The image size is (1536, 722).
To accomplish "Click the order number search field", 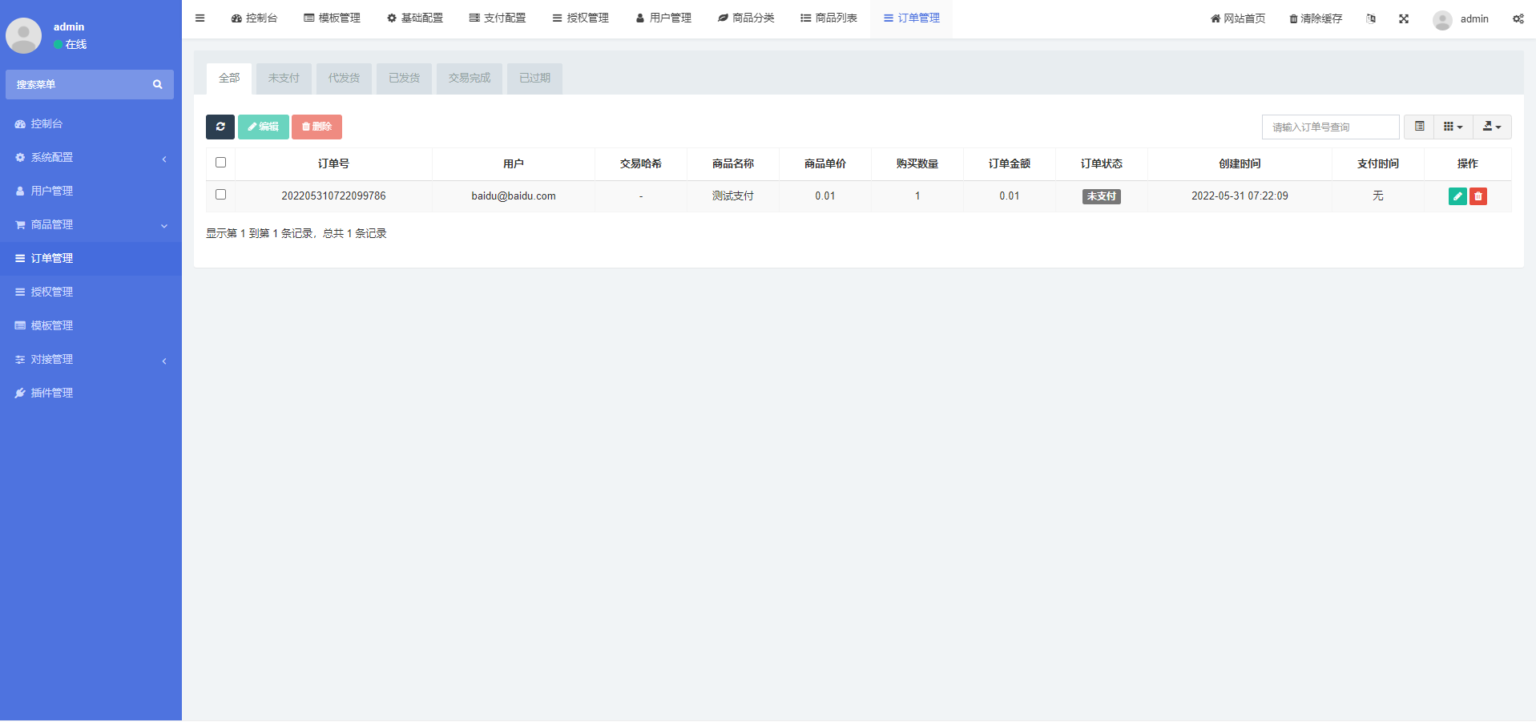I will pos(1330,127).
